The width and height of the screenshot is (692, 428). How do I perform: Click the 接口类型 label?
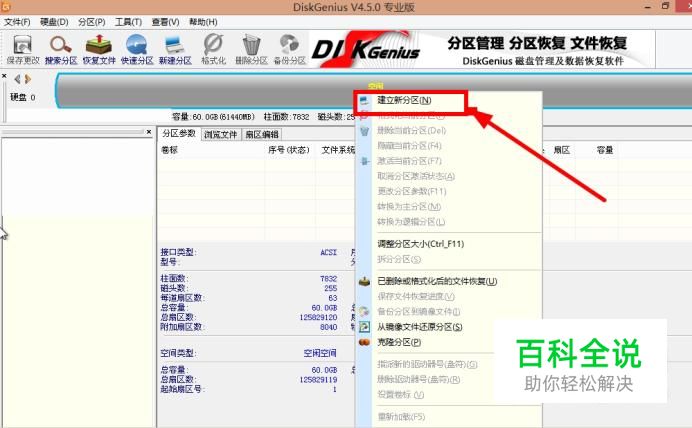pos(178,252)
